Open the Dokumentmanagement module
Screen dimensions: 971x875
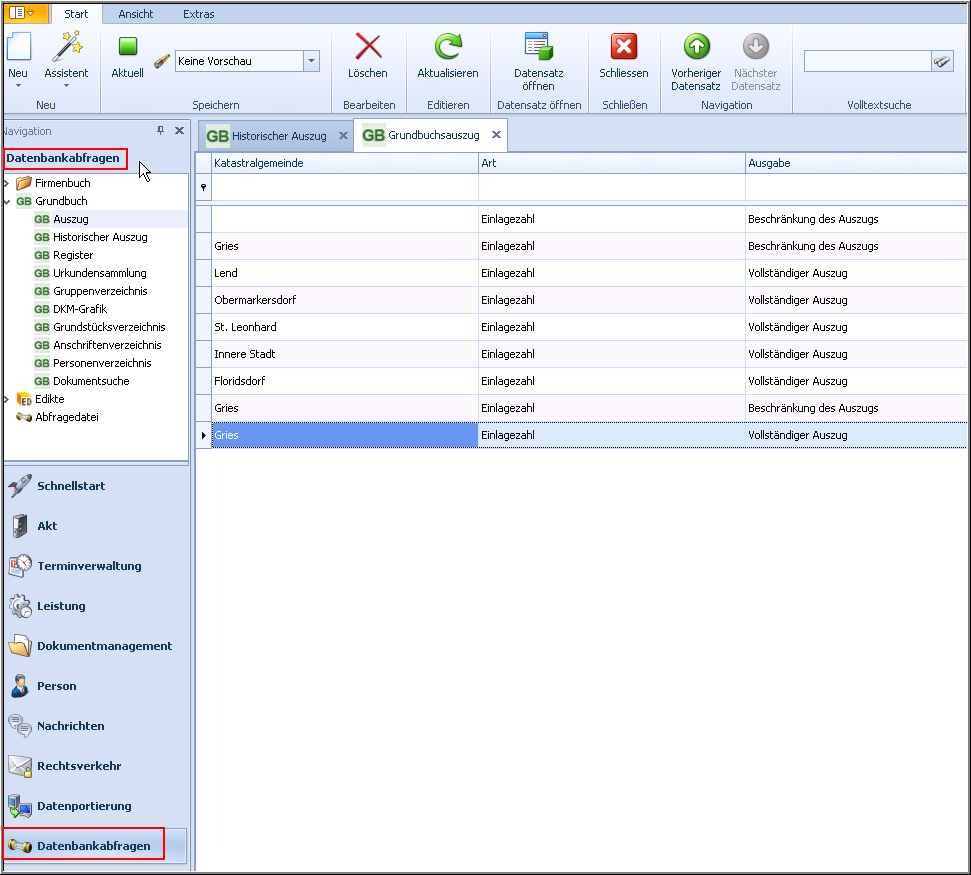(x=104, y=646)
